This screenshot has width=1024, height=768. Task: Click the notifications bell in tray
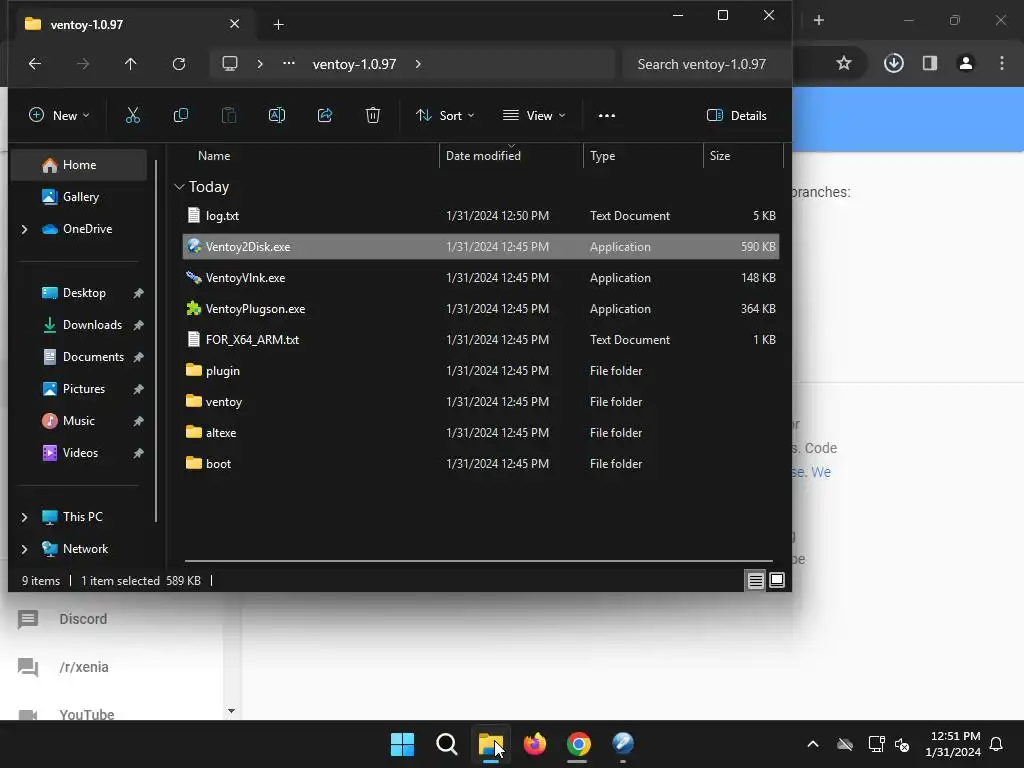click(997, 744)
